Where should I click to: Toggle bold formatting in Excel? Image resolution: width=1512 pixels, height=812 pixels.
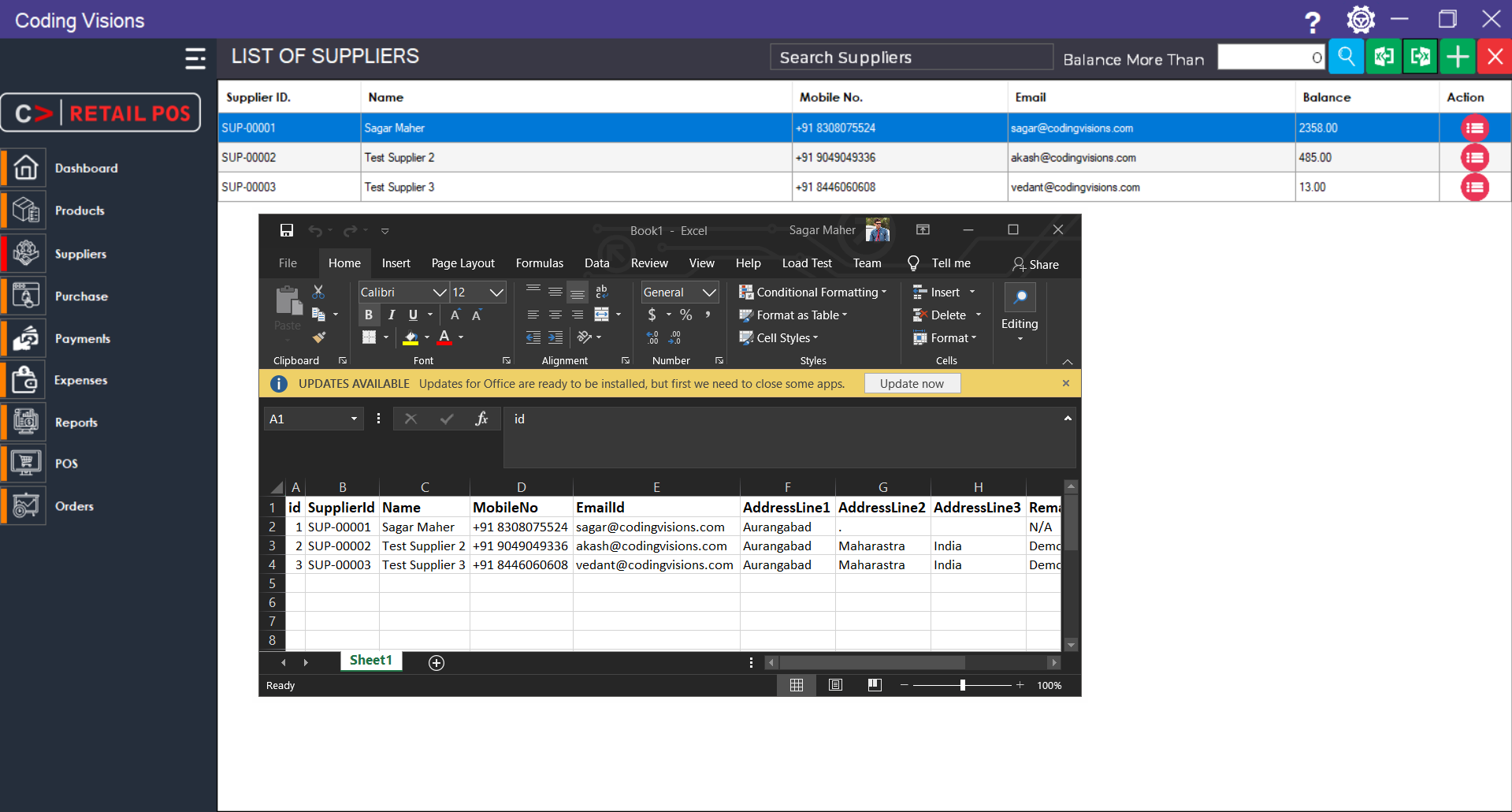[x=368, y=315]
